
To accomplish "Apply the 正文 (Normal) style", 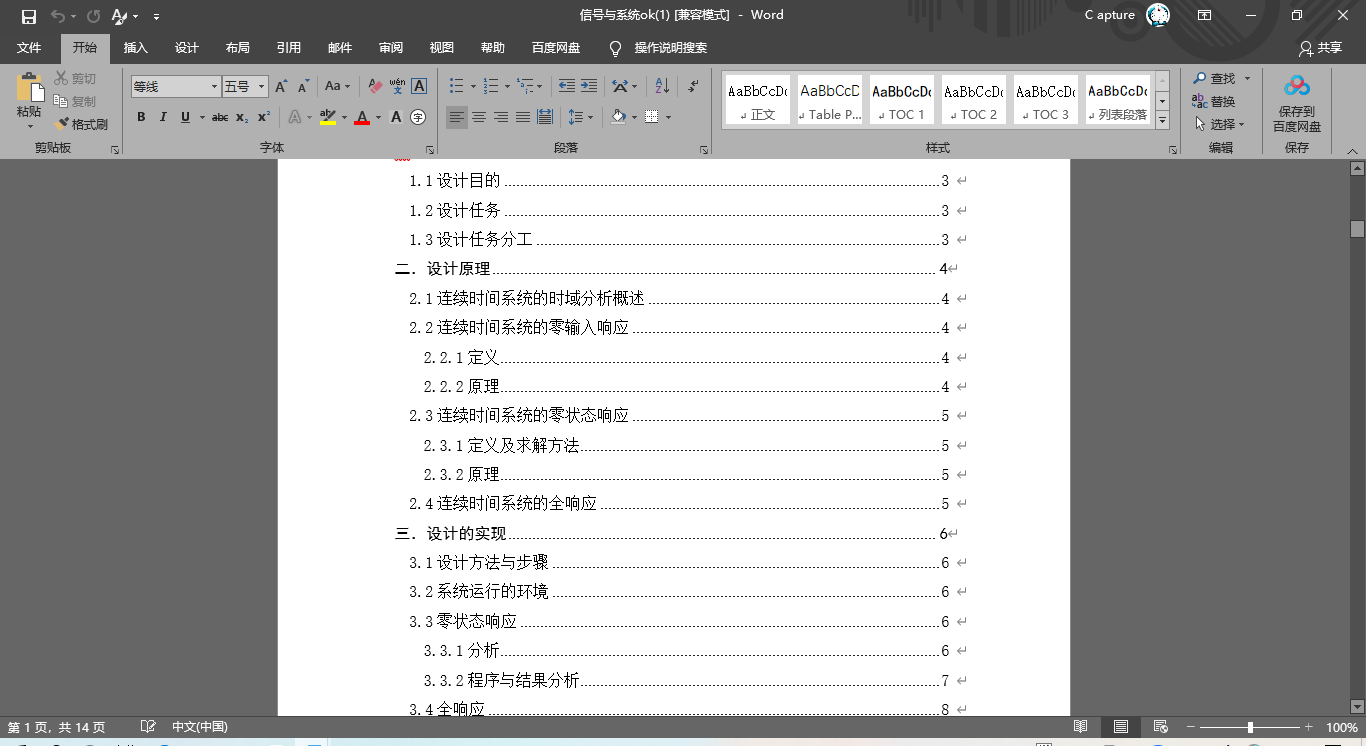I will point(758,100).
